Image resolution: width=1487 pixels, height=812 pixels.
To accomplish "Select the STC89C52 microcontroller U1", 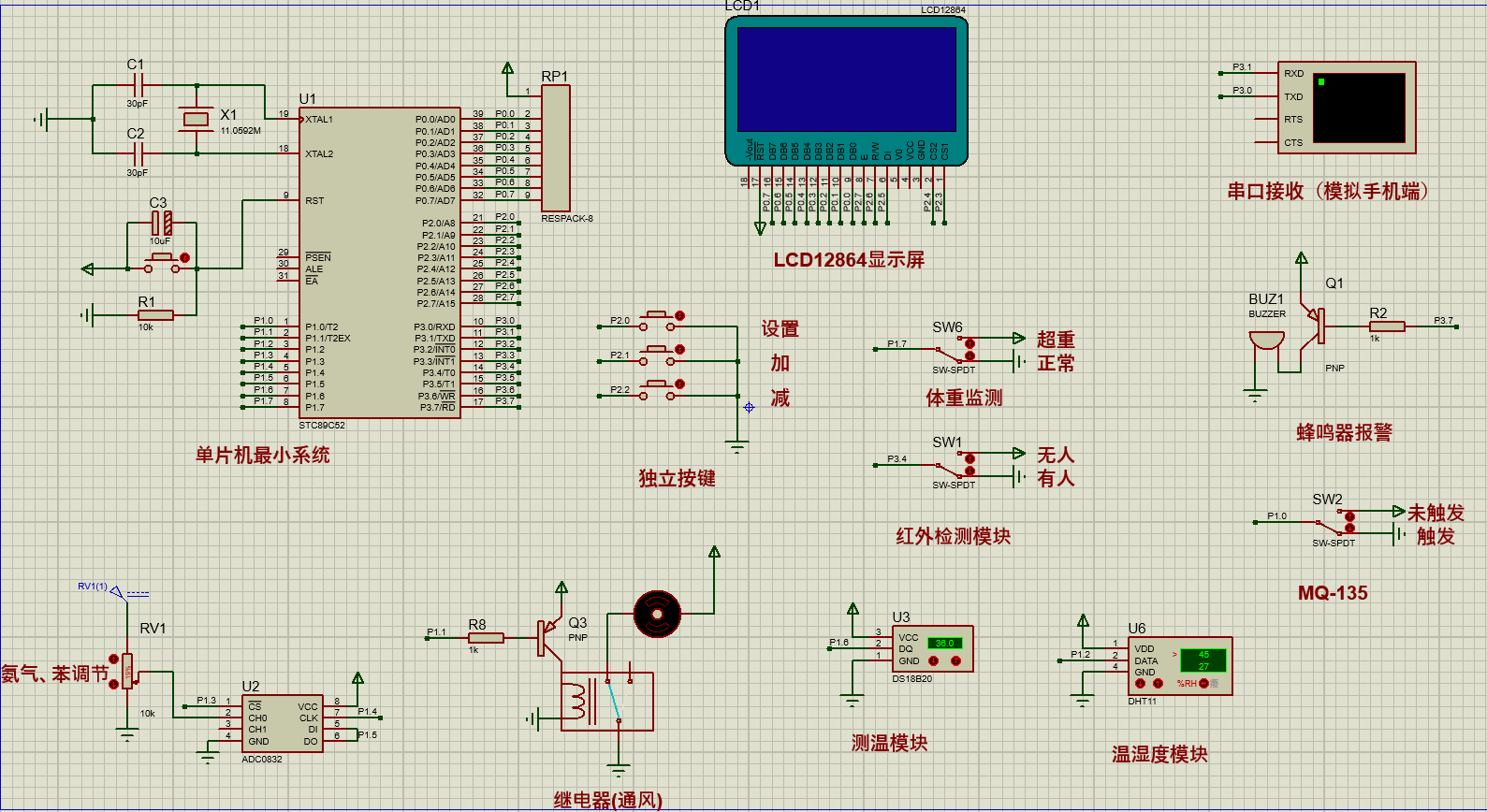I will point(379,262).
